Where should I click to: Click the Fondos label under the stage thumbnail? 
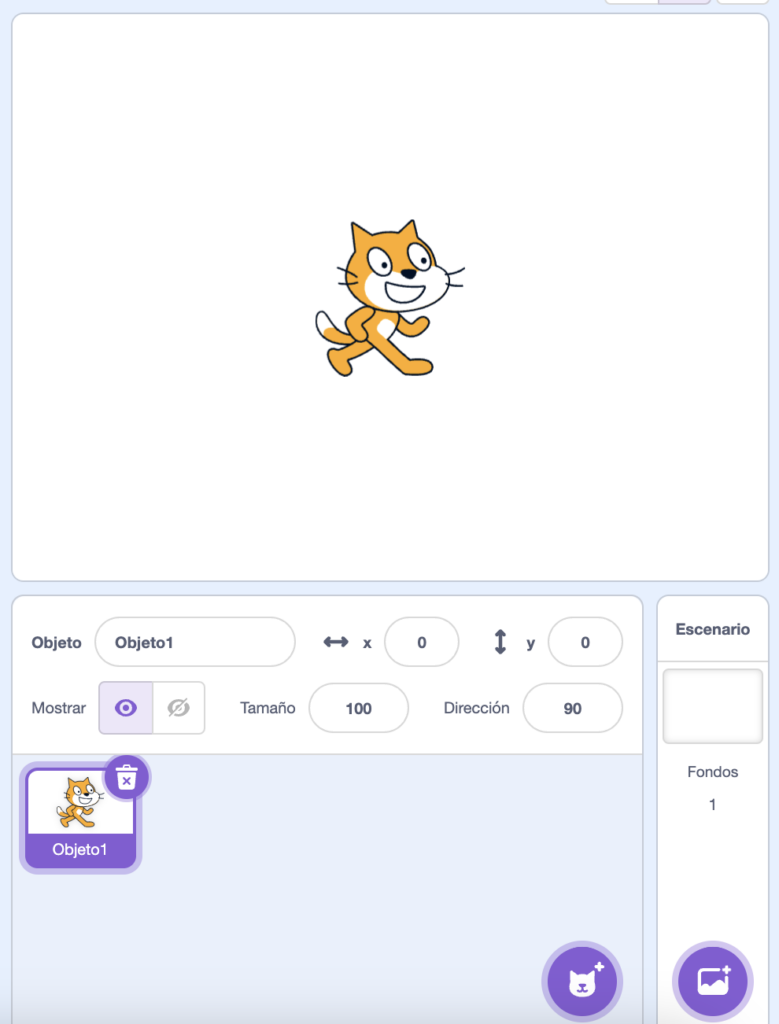point(712,772)
